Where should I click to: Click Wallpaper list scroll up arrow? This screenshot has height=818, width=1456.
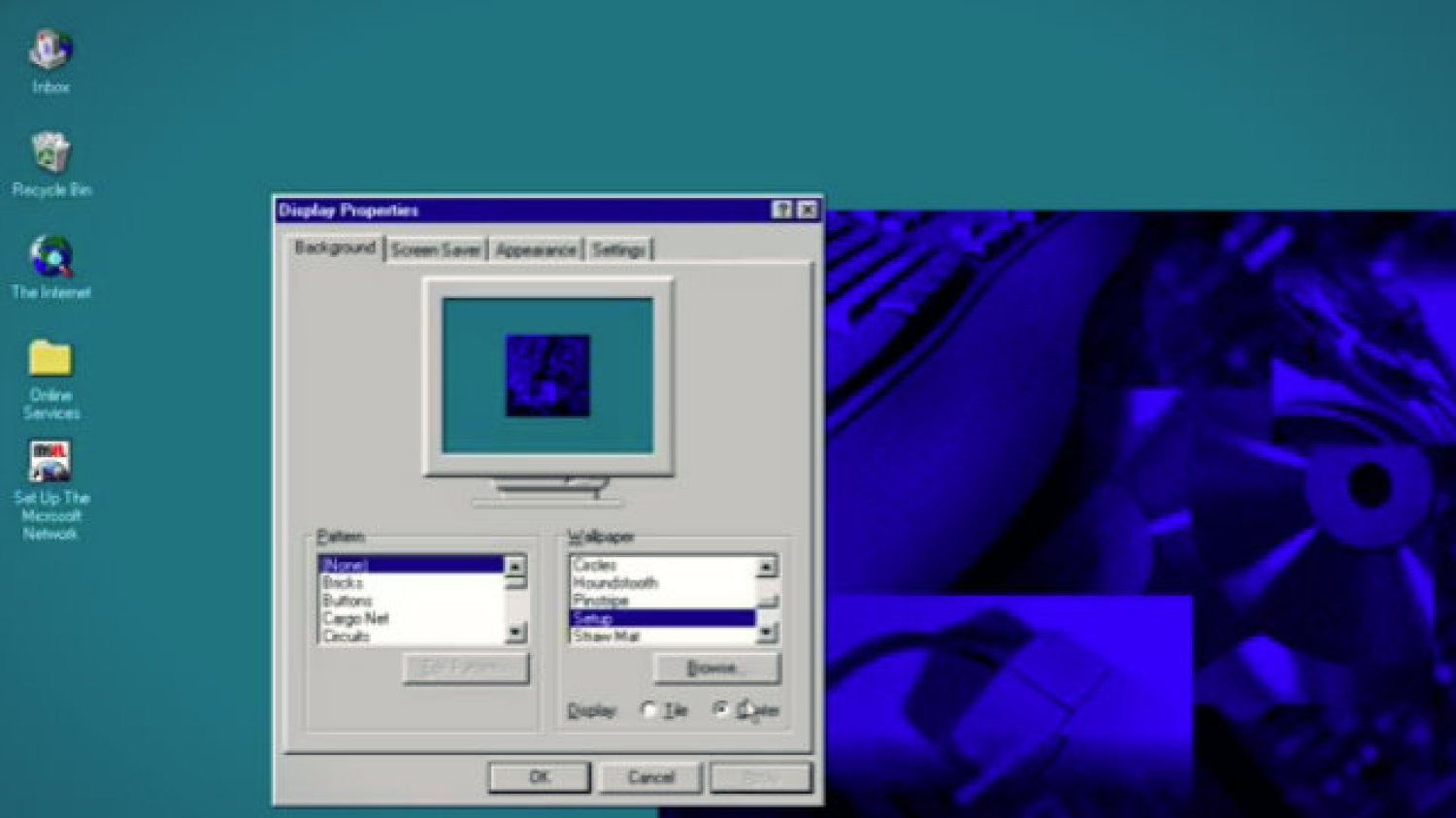(767, 566)
